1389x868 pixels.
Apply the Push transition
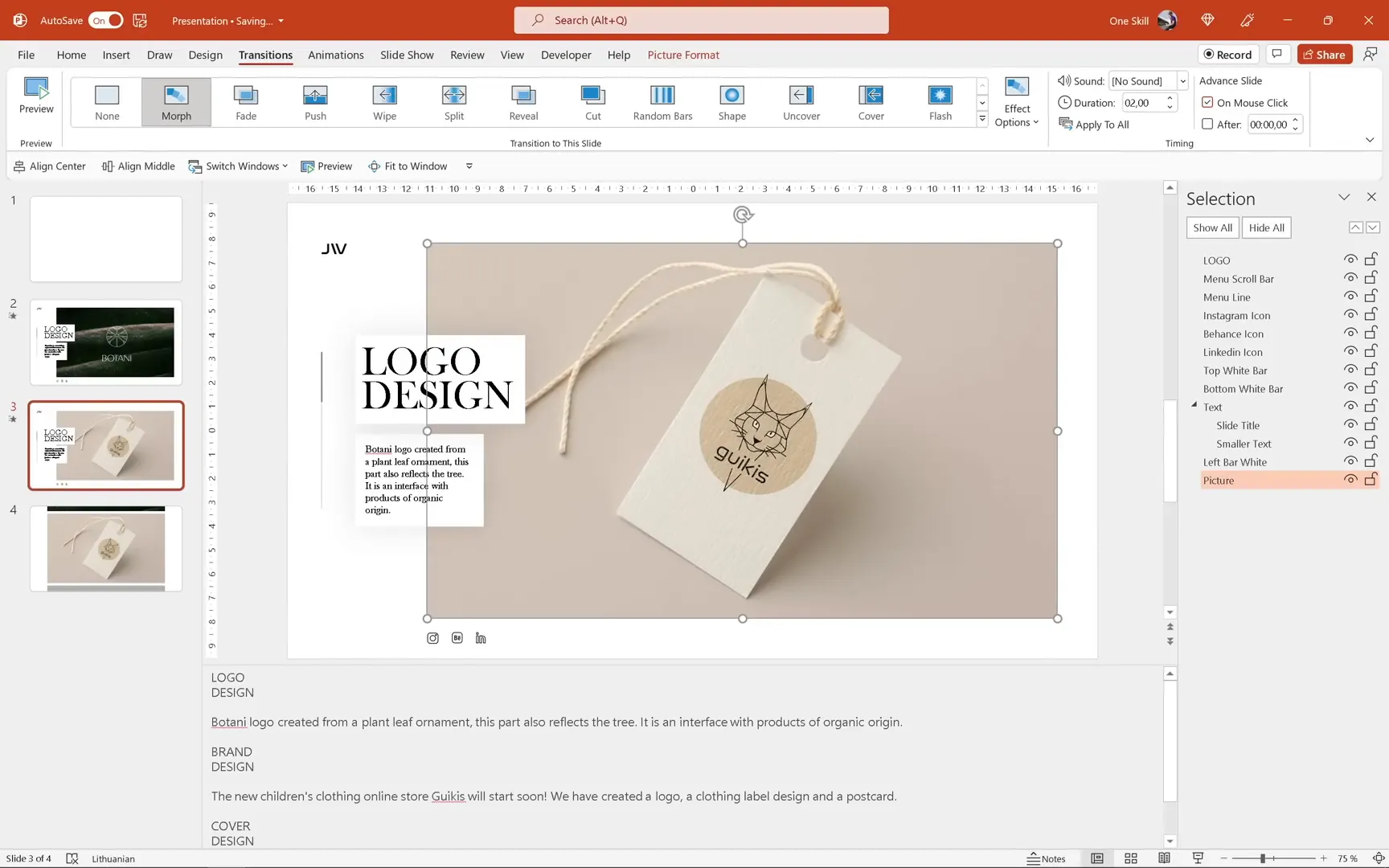(315, 102)
